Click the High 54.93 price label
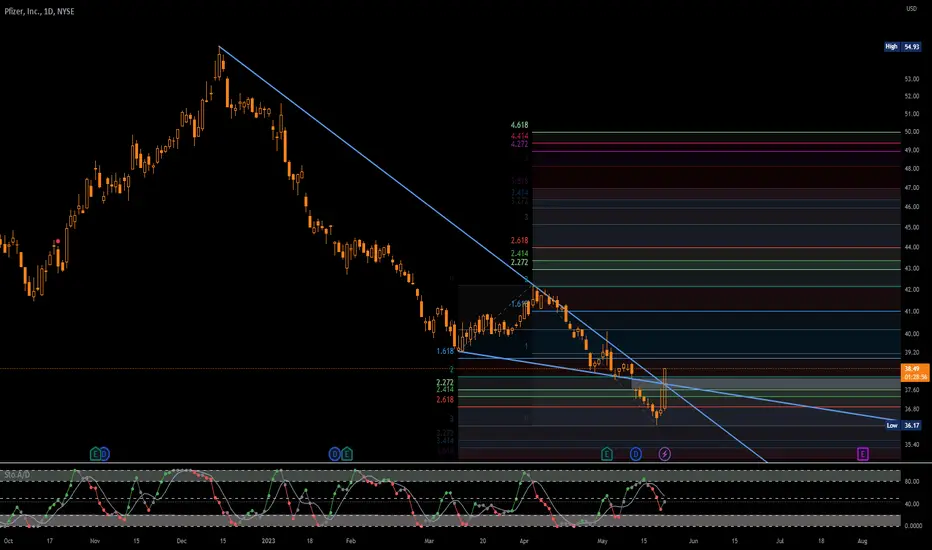This screenshot has width=932, height=550. point(902,46)
